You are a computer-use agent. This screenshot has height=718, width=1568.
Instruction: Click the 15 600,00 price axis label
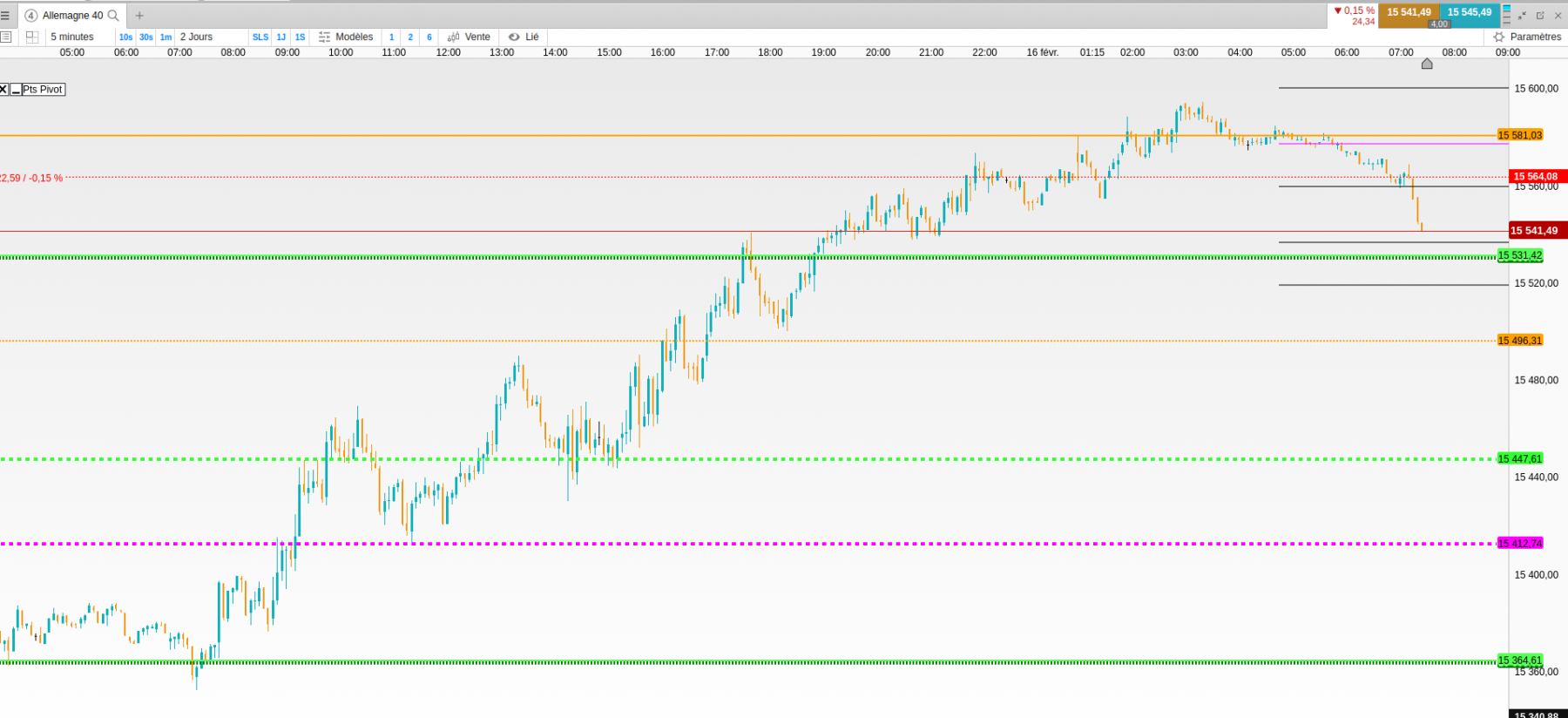click(1537, 88)
